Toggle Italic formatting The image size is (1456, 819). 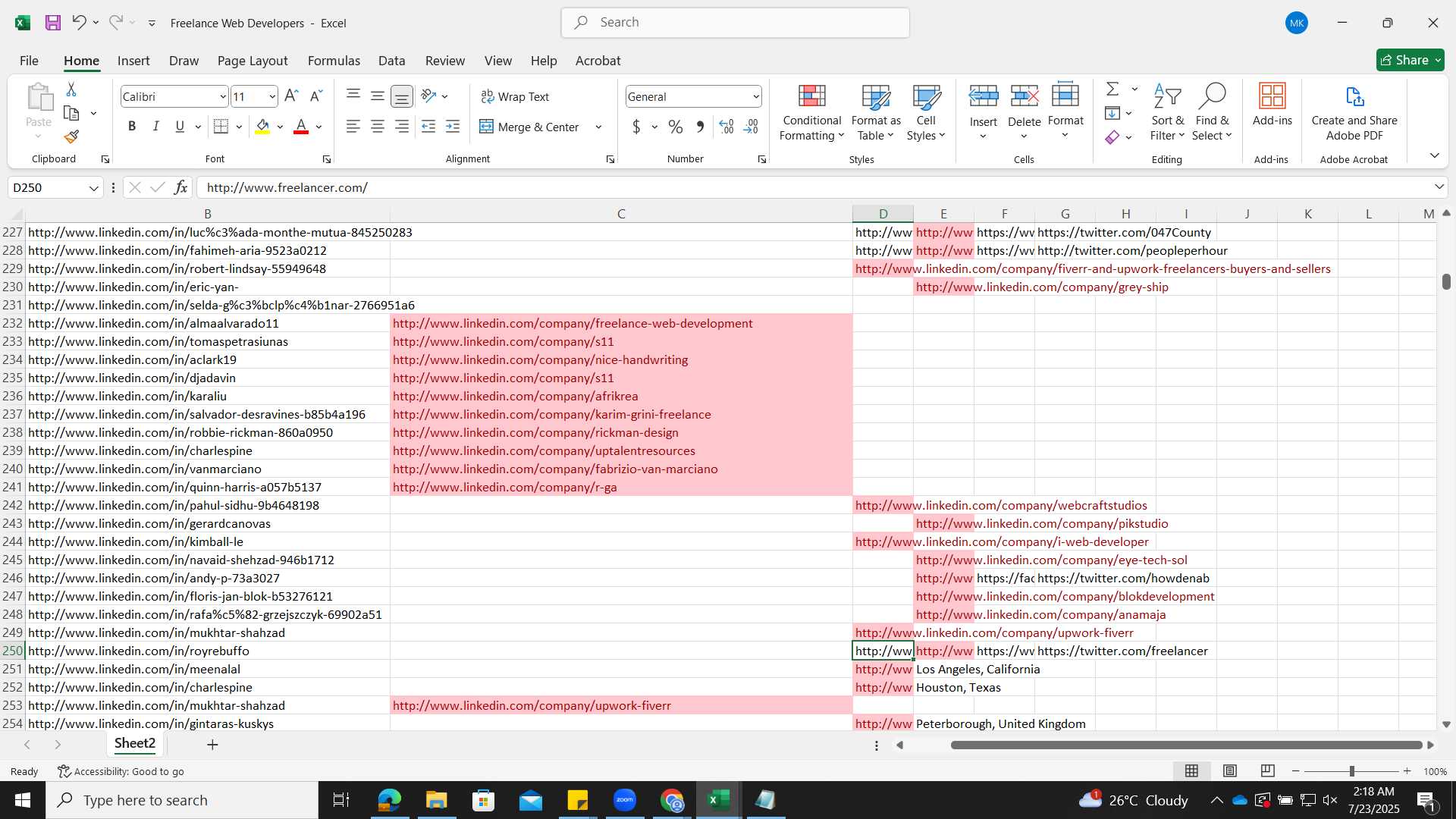click(156, 127)
